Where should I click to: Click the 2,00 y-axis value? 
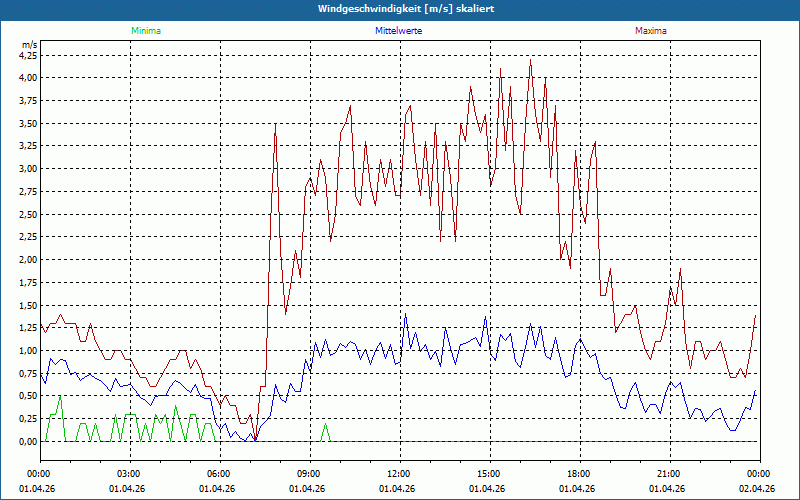click(29, 260)
